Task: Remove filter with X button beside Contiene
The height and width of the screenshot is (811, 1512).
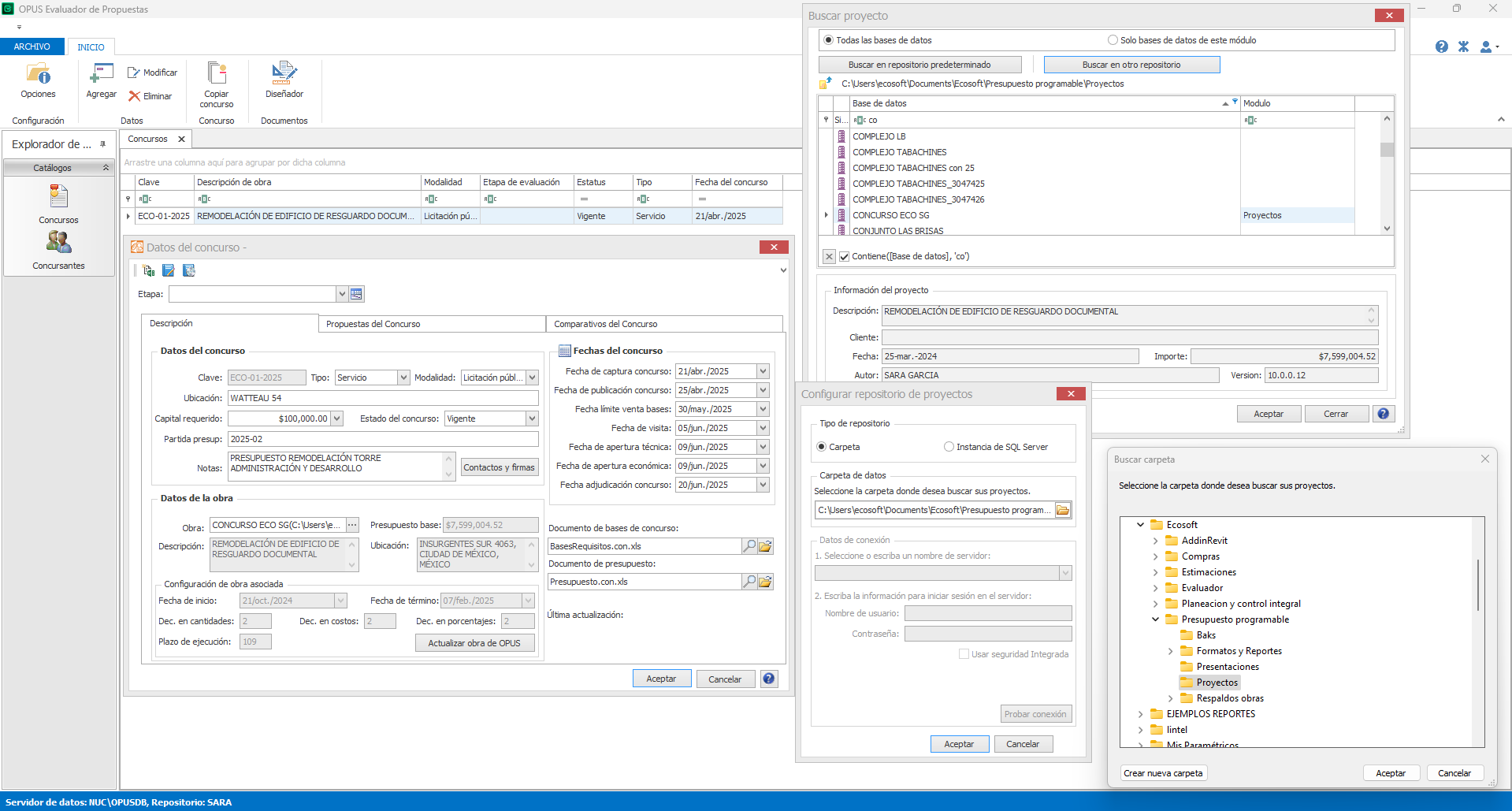Action: click(829, 256)
